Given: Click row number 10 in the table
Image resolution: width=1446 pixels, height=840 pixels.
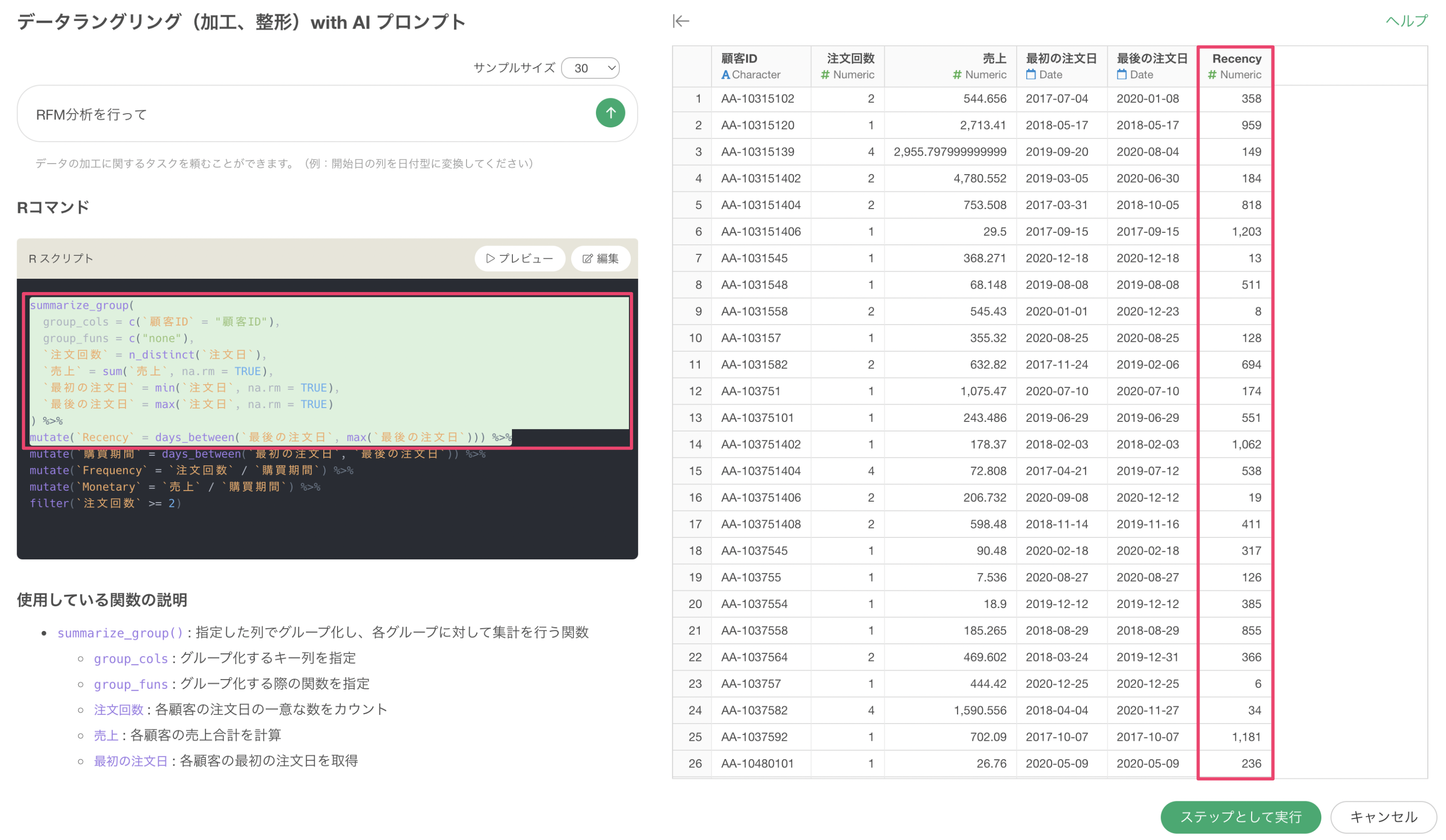Looking at the screenshot, I should (x=695, y=338).
